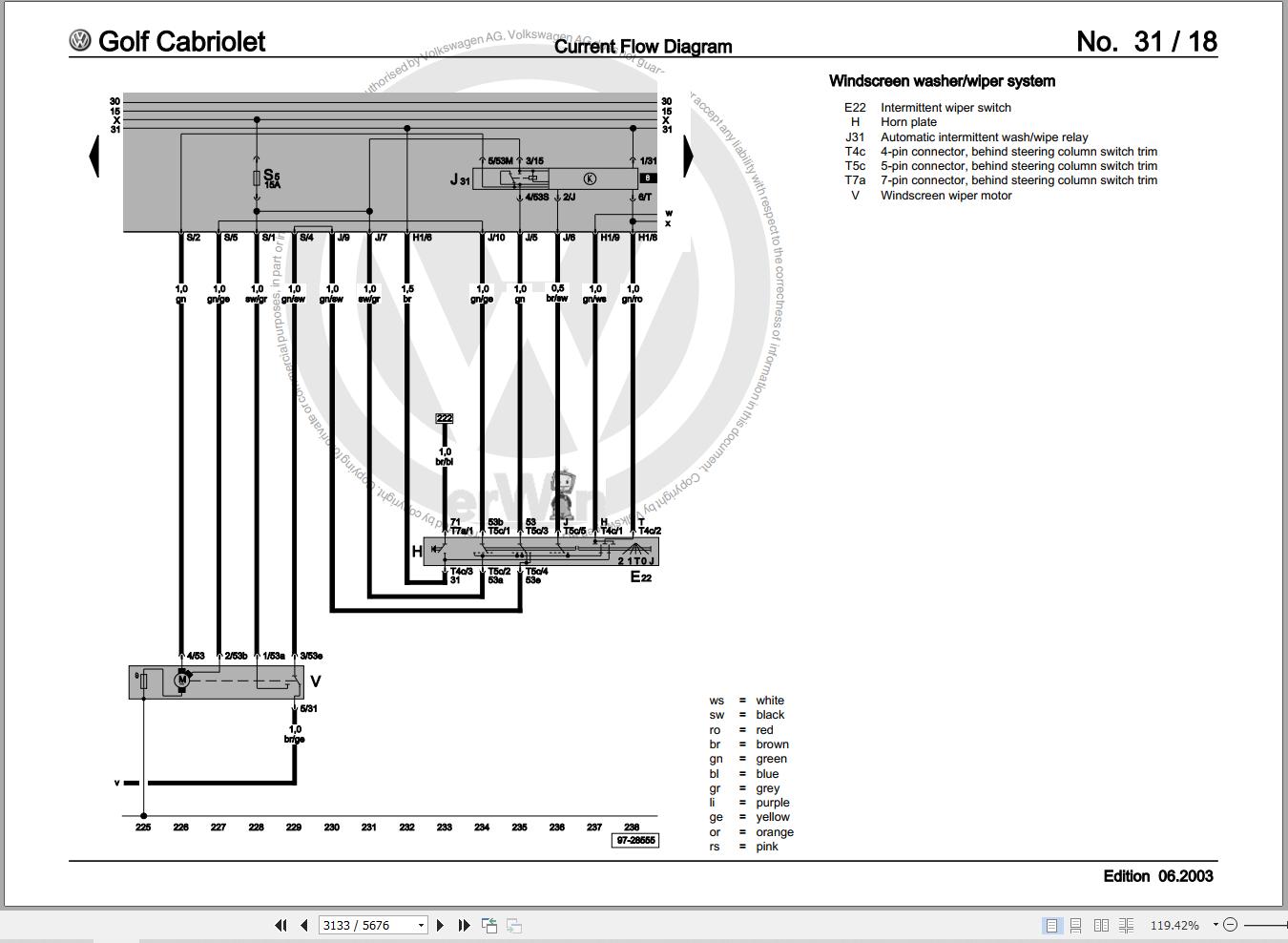Click colour code 'brown' in the legend
Viewport: 1288px width, 943px height.
[x=772, y=744]
